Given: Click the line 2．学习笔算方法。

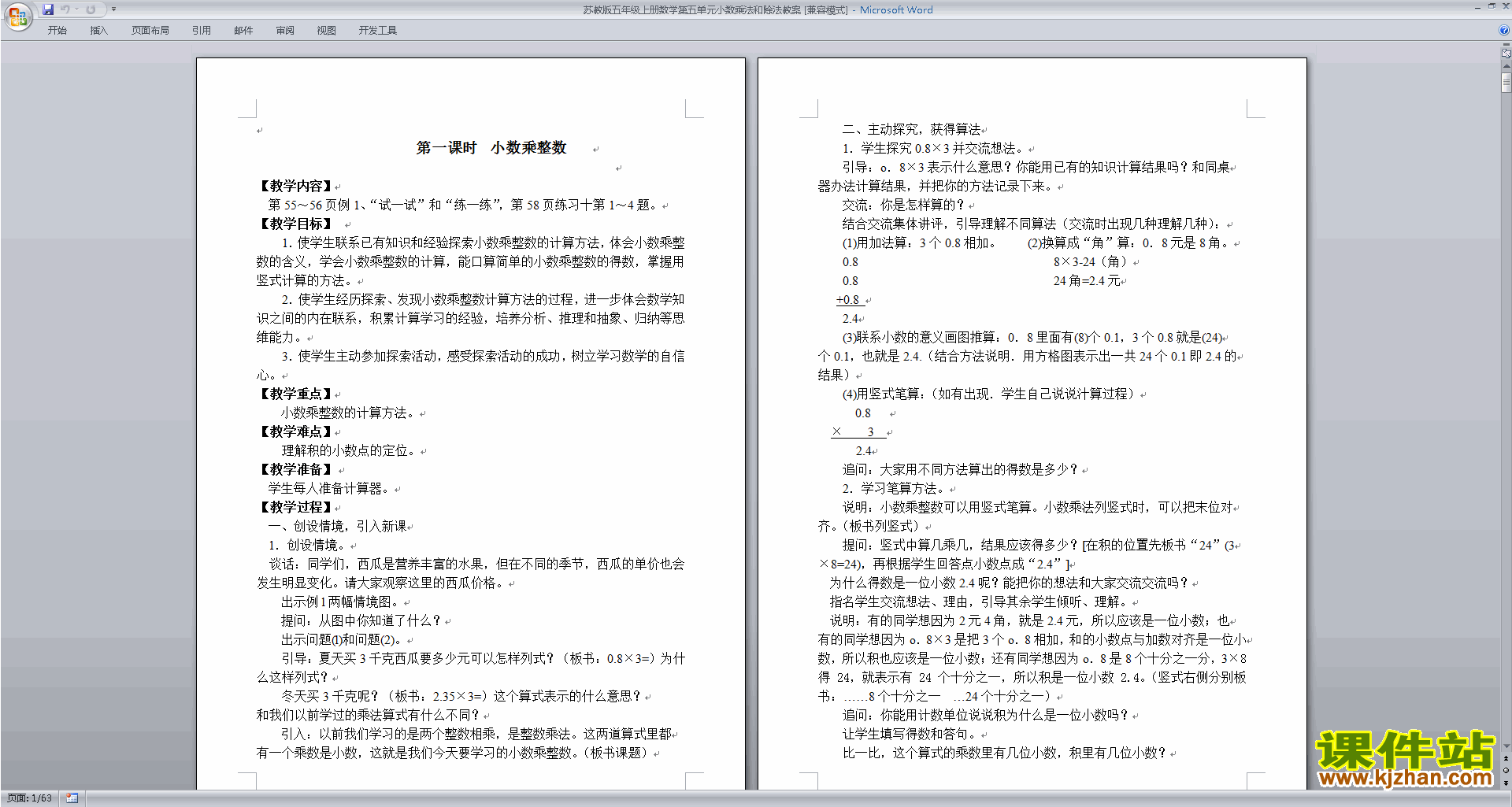Looking at the screenshot, I should [894, 488].
